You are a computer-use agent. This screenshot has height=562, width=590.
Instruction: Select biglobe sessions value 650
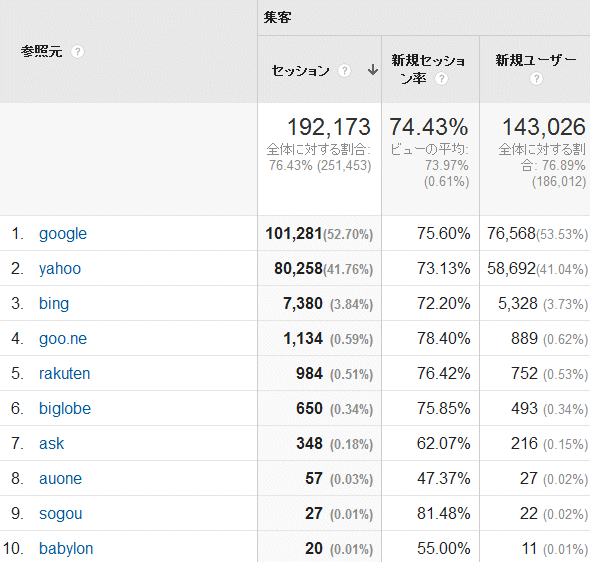pos(309,409)
